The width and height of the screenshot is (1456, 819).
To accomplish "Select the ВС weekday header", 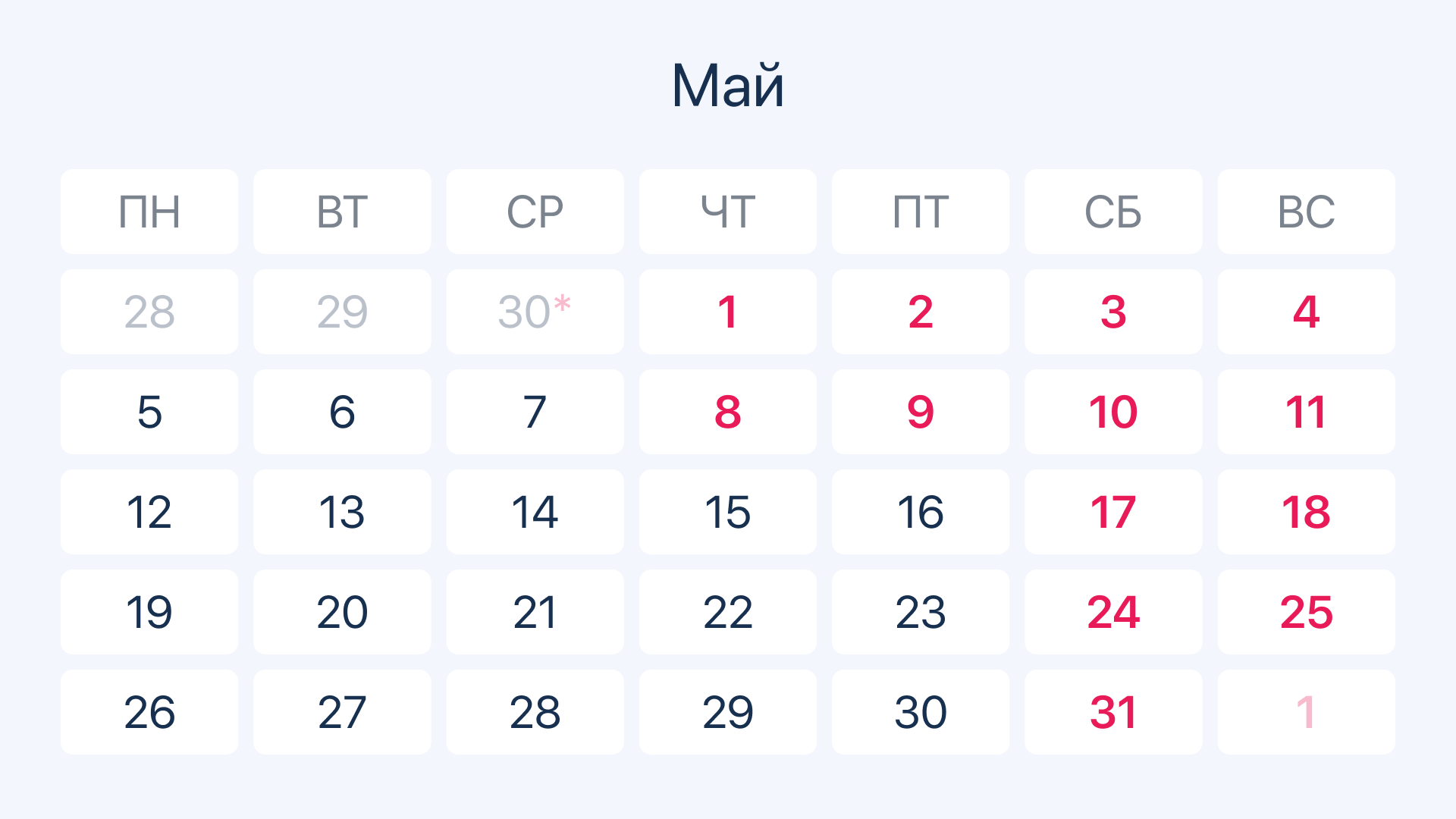I will pyautogui.click(x=1306, y=212).
